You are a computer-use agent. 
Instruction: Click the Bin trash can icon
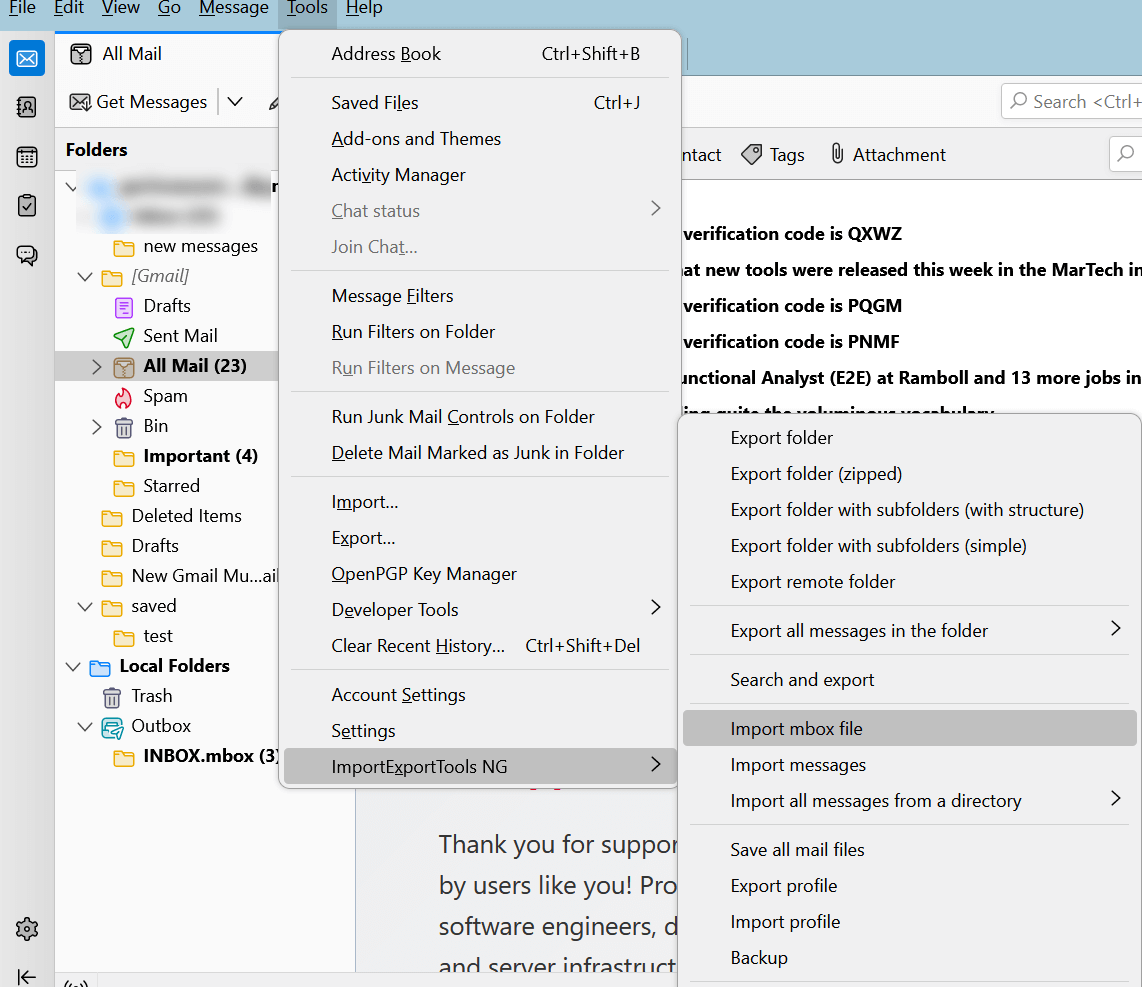click(x=124, y=427)
